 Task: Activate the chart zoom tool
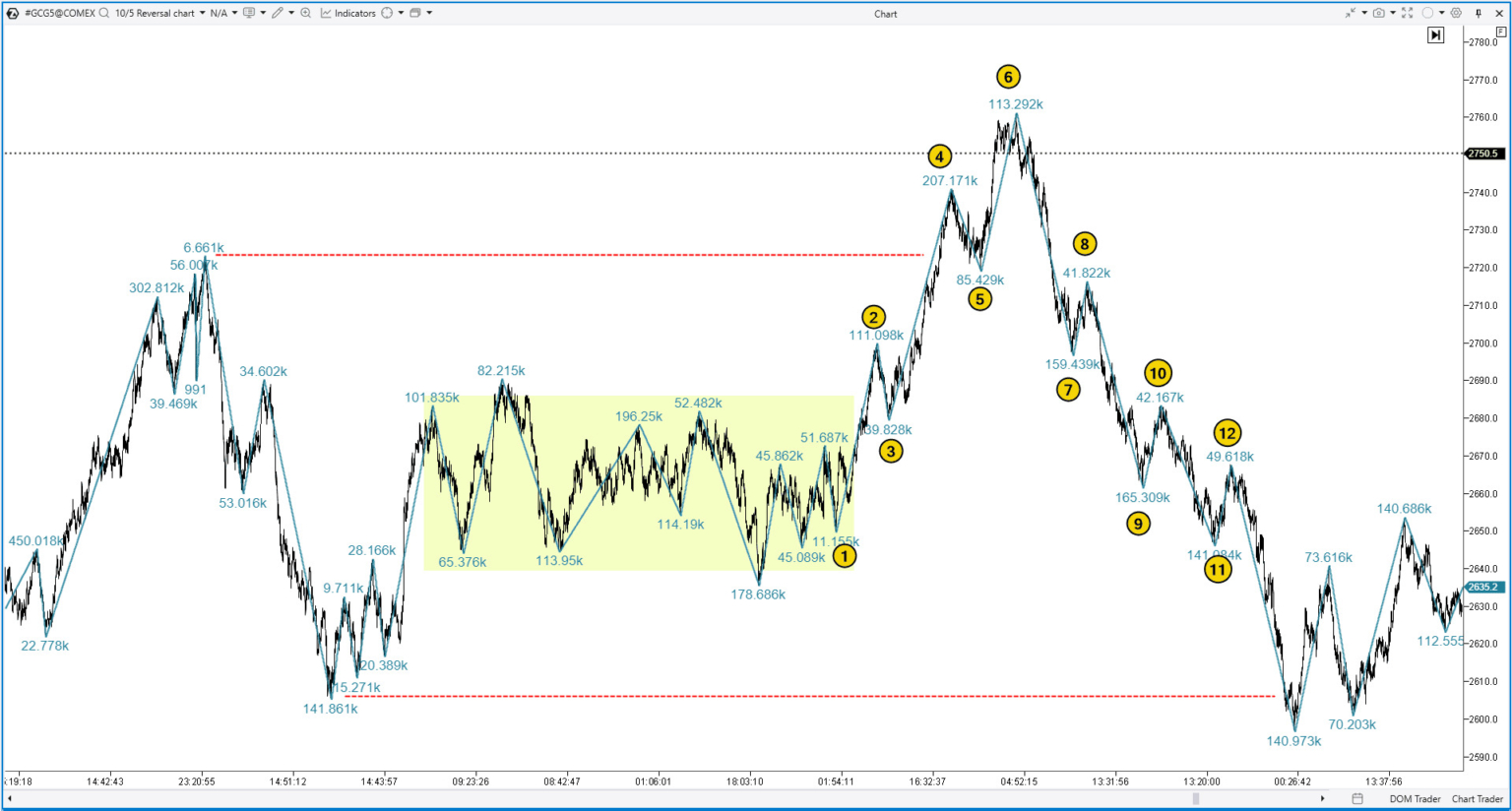pyautogui.click(x=306, y=13)
